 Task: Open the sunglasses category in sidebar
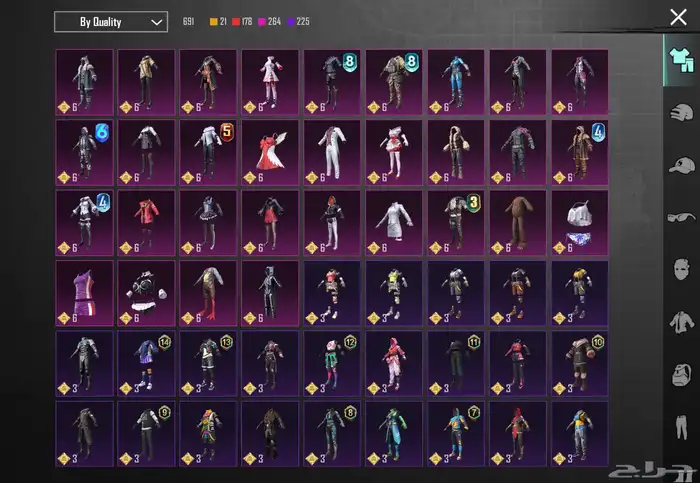click(x=680, y=218)
